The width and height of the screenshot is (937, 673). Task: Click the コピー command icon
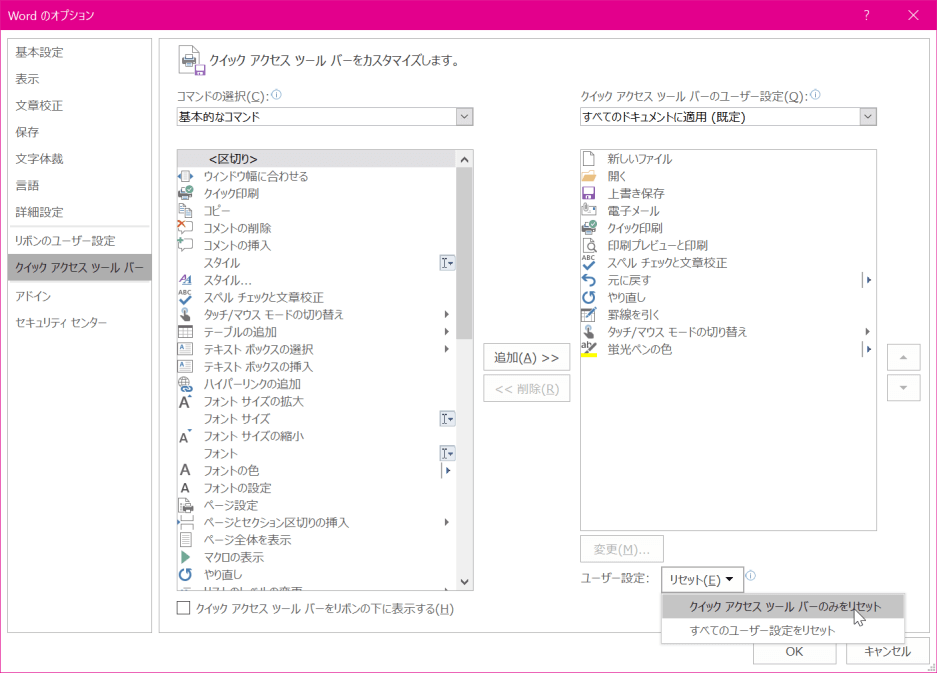pyautogui.click(x=185, y=210)
